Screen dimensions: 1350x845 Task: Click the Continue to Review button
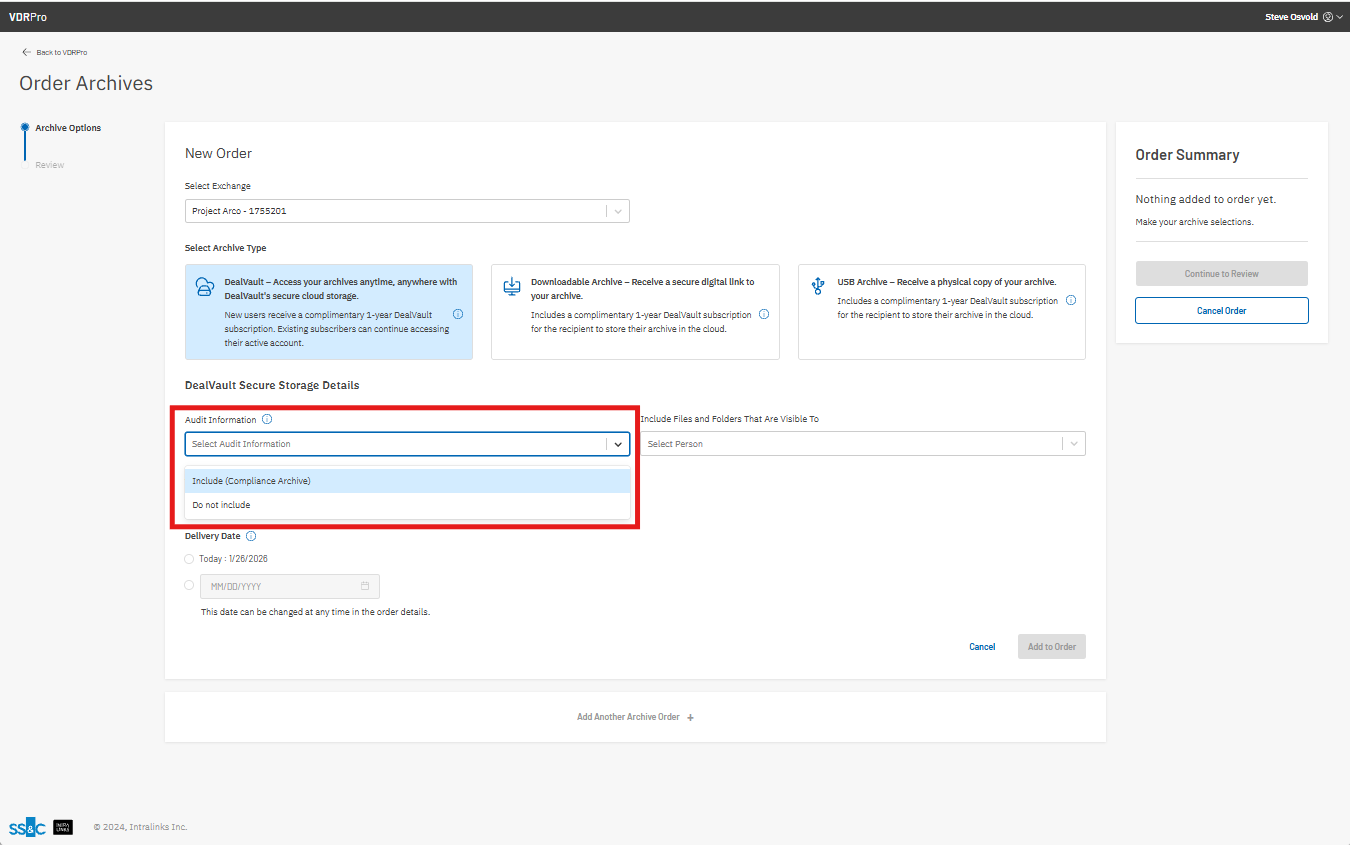1221,273
